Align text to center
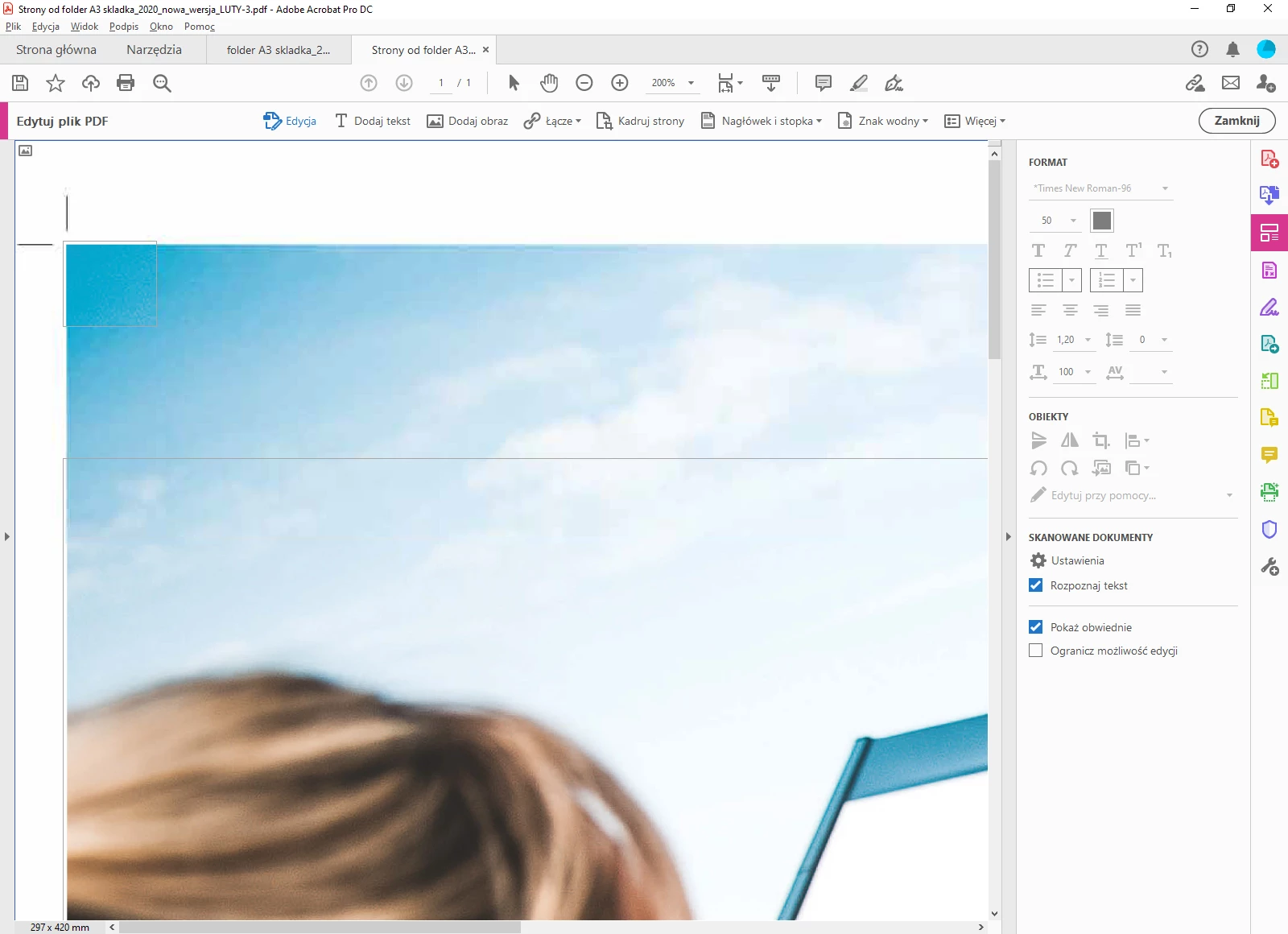Screen dimensions: 1288x934 [x=1070, y=310]
